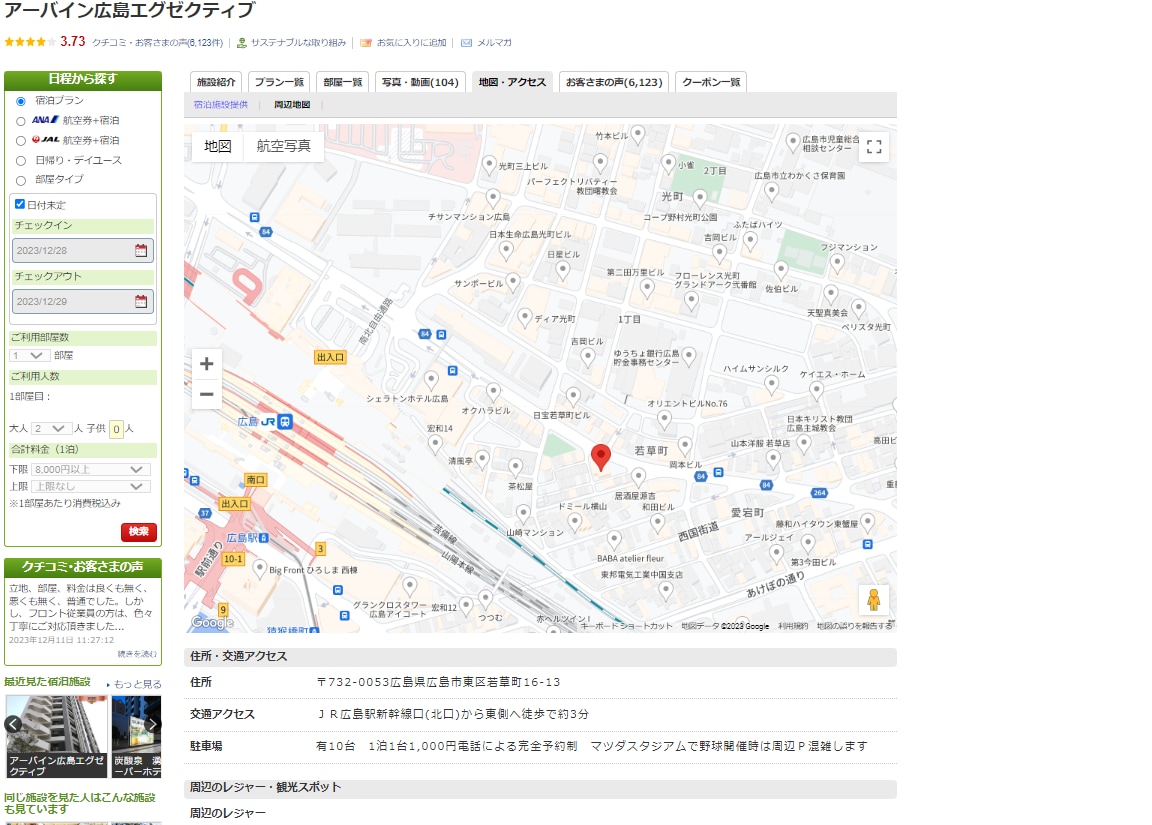The width and height of the screenshot is (1152, 825).
Task: Click the add-to-favorites icon
Action: 365,43
